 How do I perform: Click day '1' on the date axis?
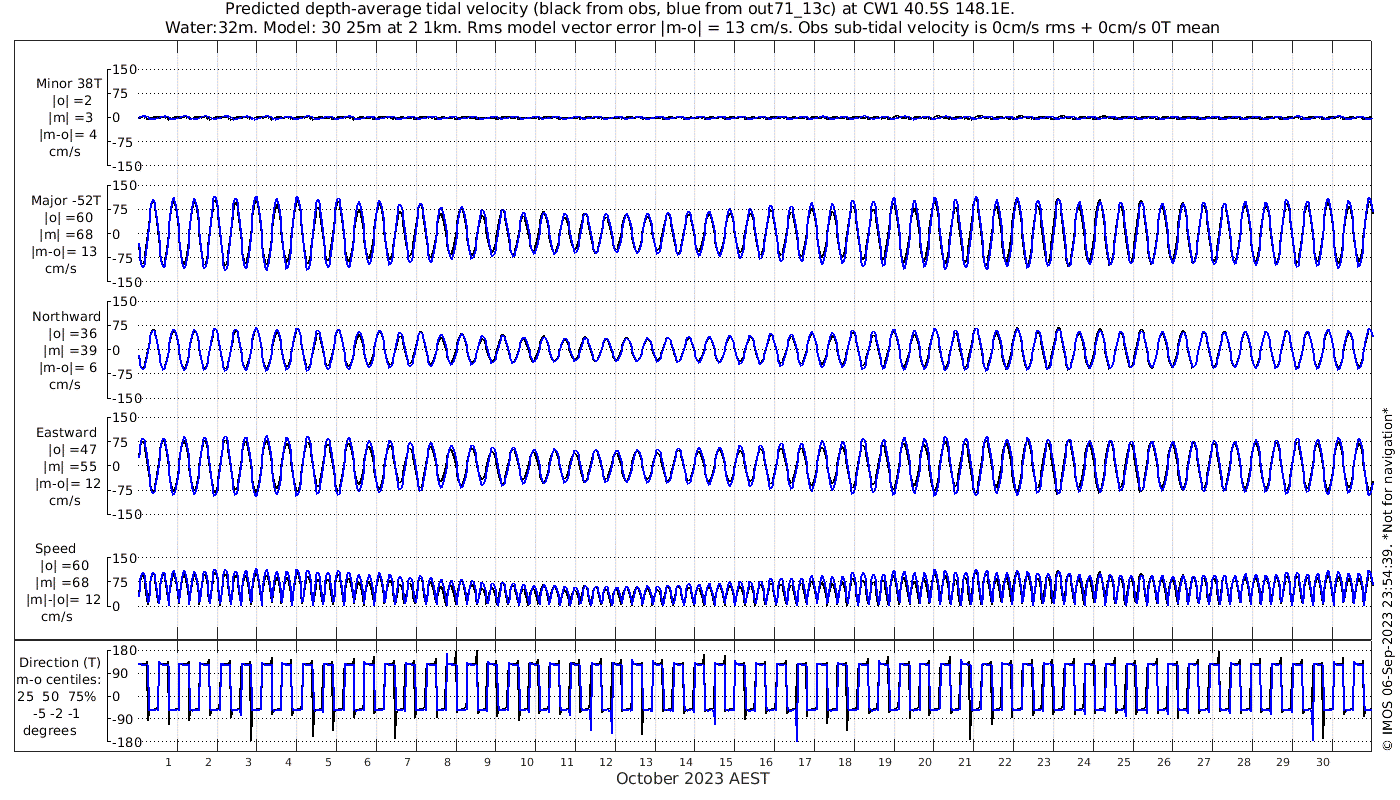[169, 762]
